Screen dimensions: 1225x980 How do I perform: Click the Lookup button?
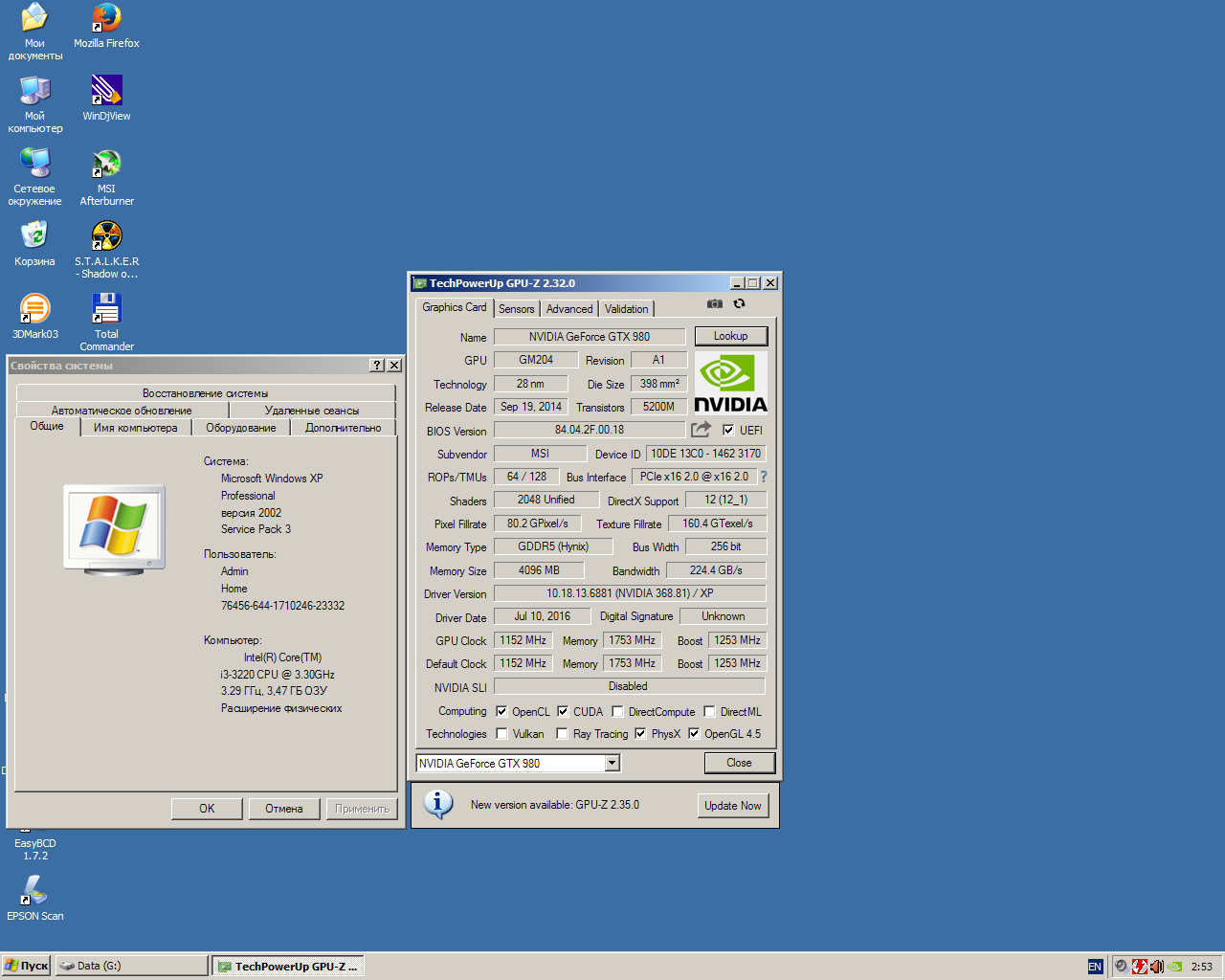click(x=731, y=336)
